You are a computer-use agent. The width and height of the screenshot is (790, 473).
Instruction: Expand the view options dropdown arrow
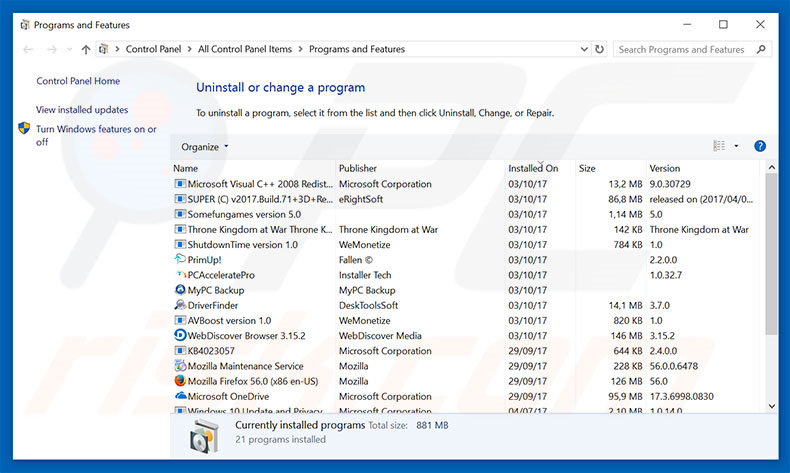pyautogui.click(x=736, y=146)
